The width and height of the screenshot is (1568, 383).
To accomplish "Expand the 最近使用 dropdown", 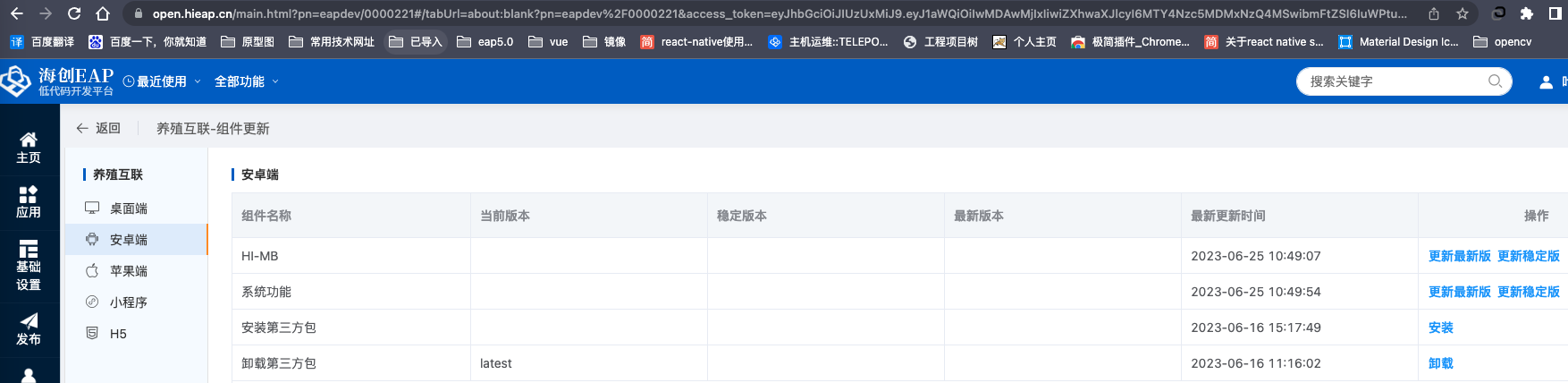I will [x=162, y=81].
